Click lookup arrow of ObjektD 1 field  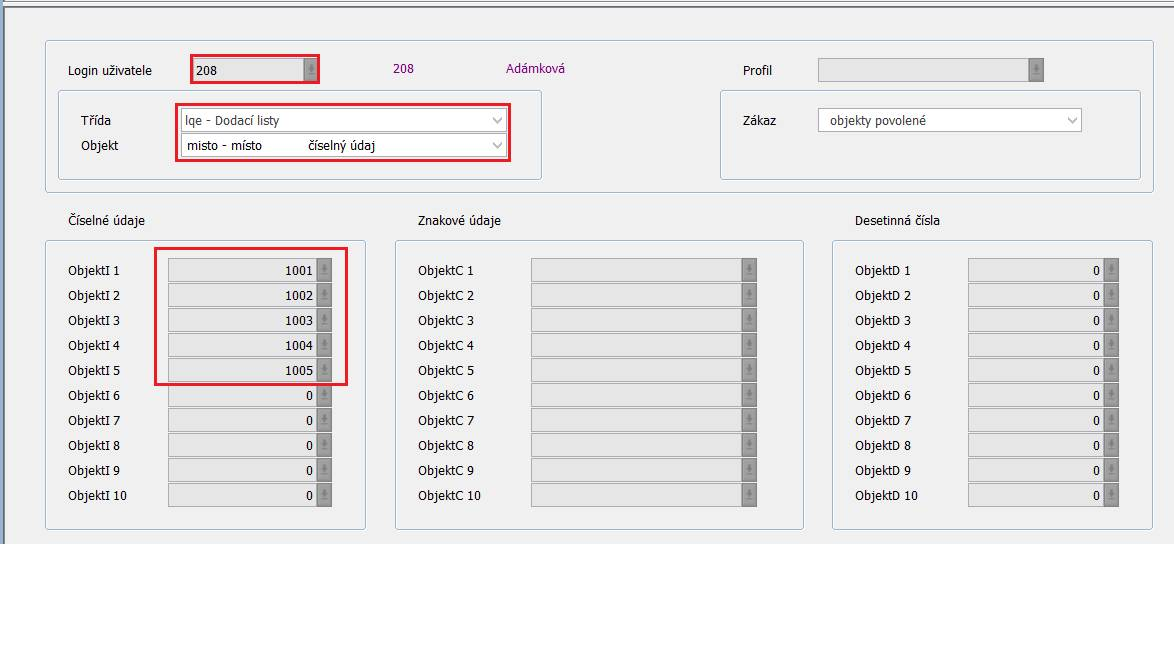point(1111,270)
